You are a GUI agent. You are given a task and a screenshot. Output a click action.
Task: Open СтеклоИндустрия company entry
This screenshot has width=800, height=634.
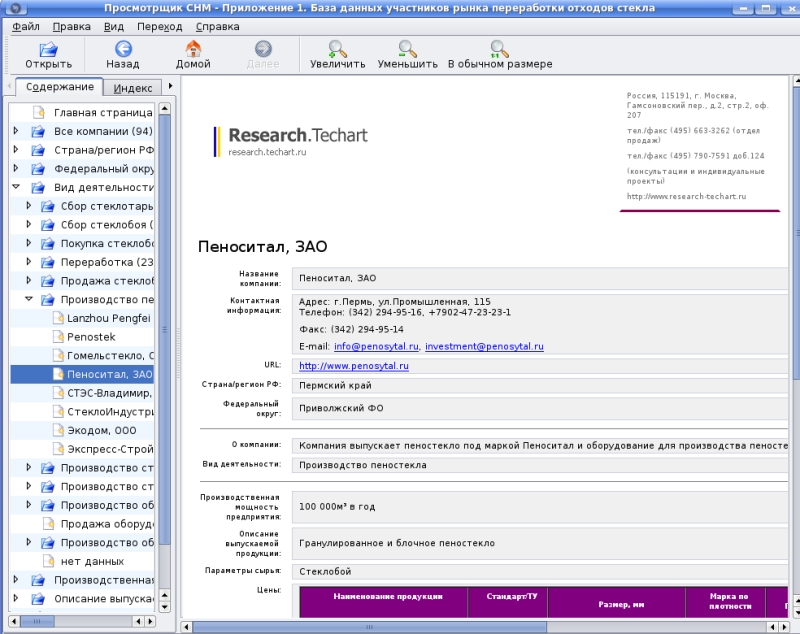[x=110, y=412]
